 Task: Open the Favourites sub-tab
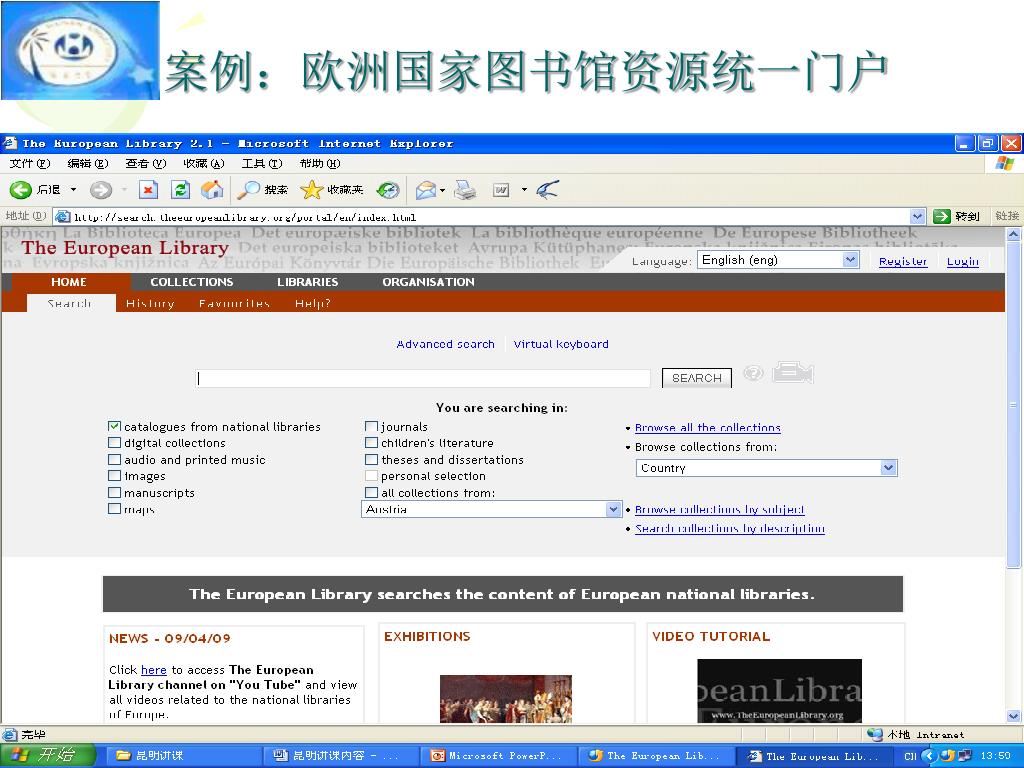(x=234, y=303)
